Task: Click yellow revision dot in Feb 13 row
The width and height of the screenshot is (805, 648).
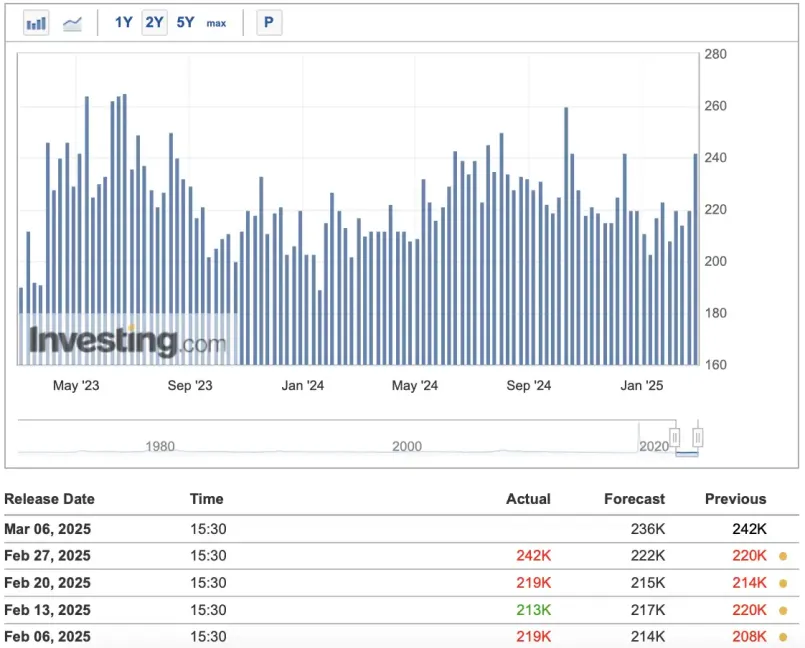Action: point(783,611)
